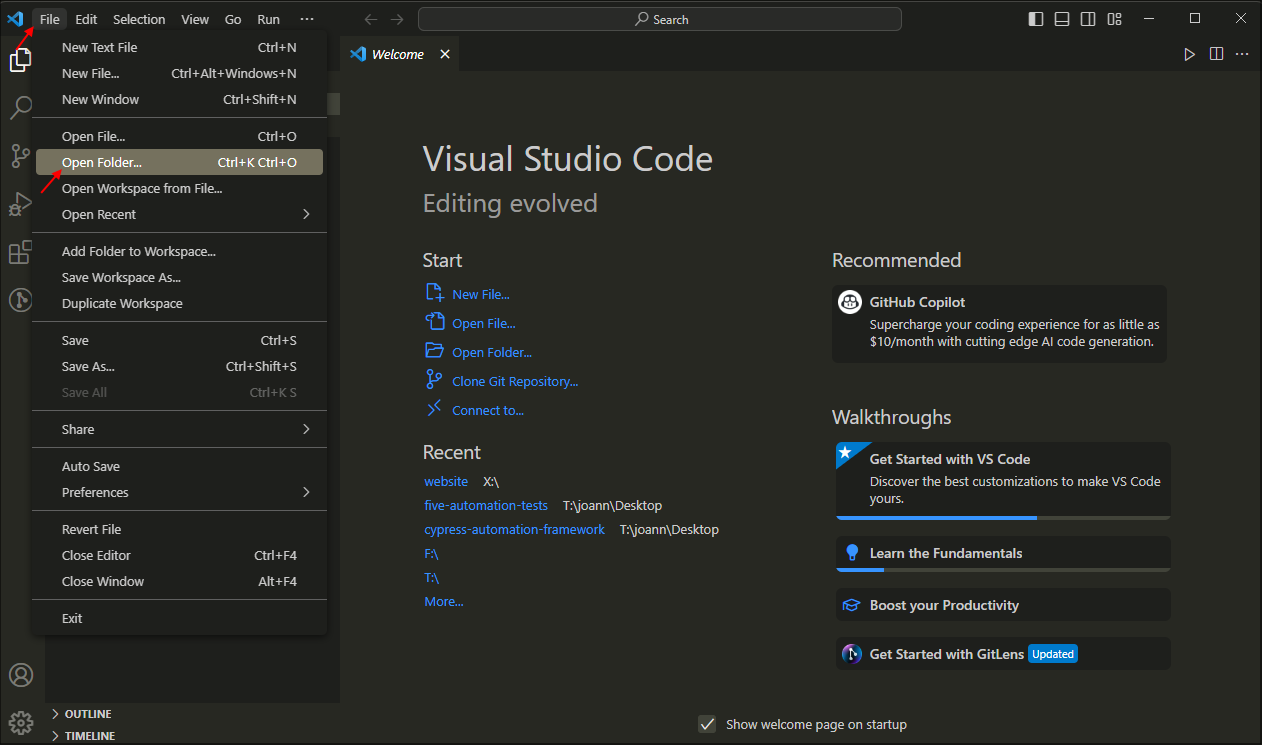
Task: Open the Customize Layout icon in the title bar
Action: tap(1114, 19)
